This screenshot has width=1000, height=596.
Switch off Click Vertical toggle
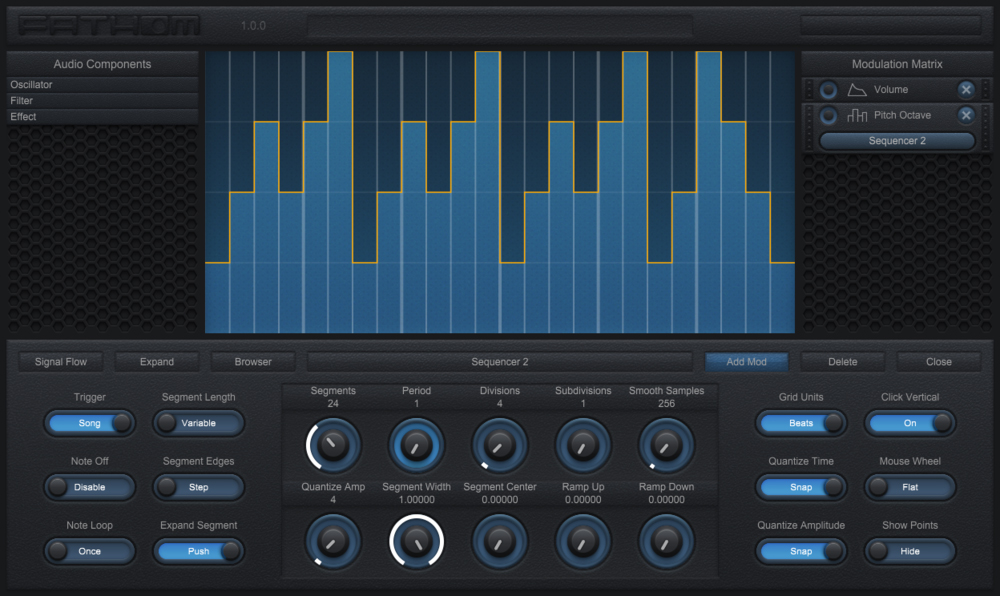coord(910,423)
